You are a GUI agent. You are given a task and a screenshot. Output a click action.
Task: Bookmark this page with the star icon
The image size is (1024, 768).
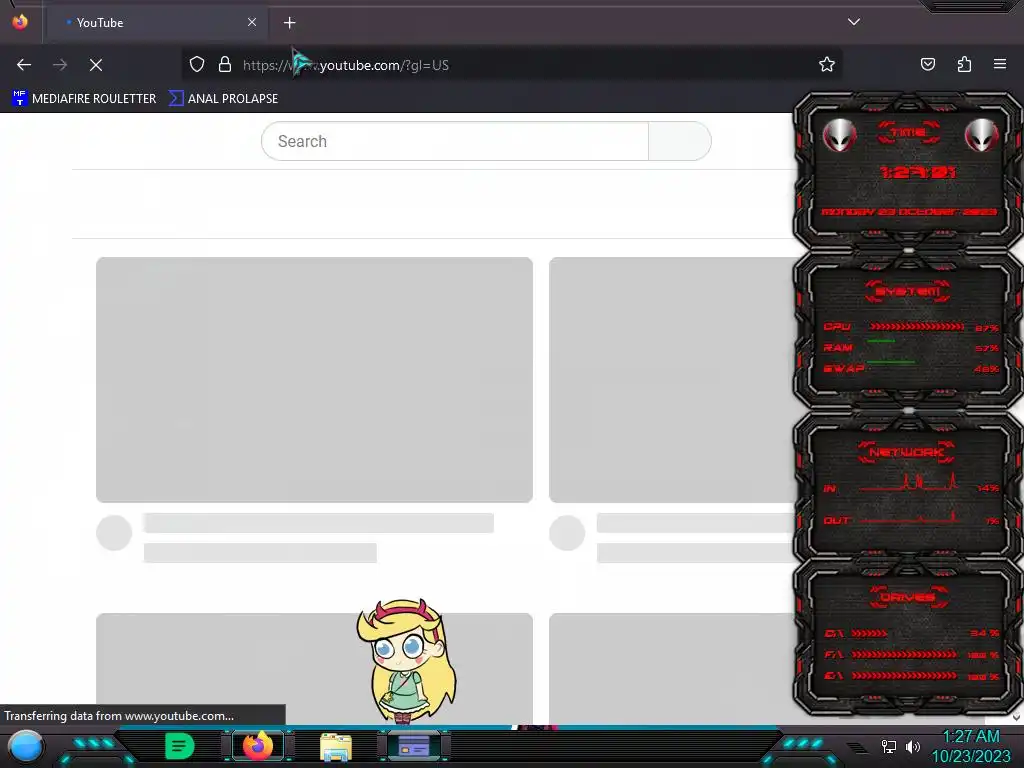click(x=827, y=64)
